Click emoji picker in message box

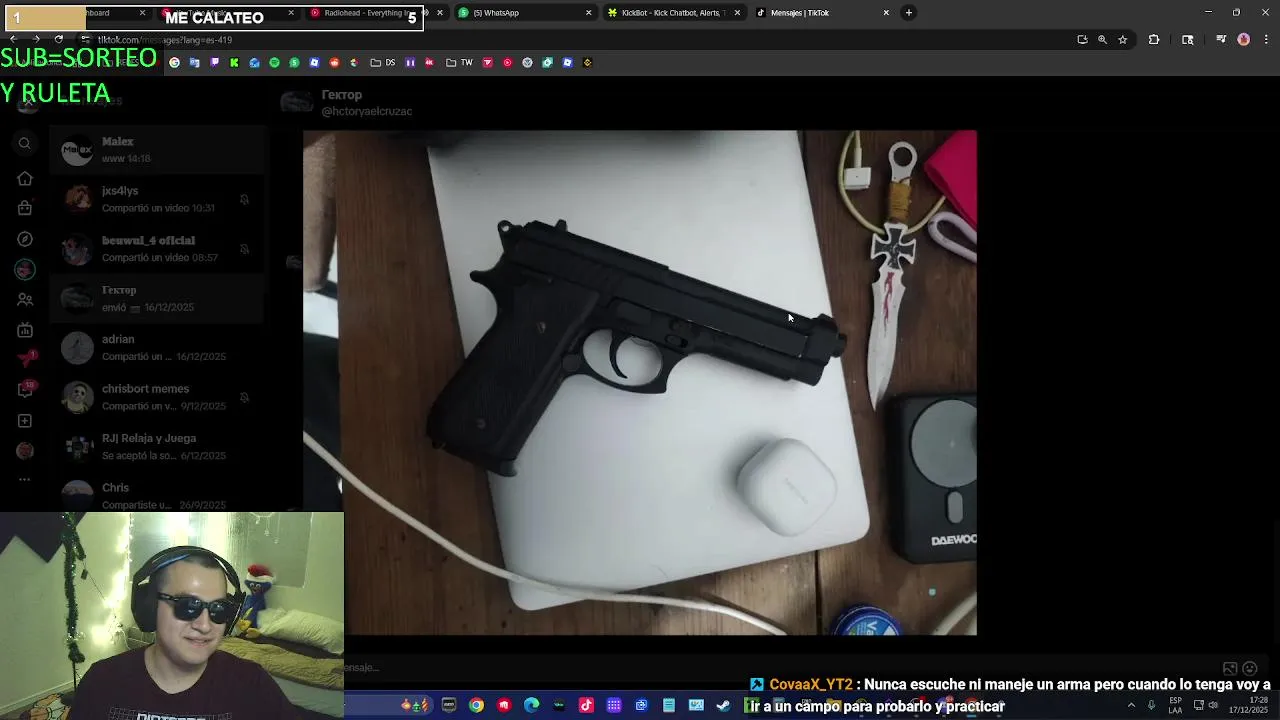click(1250, 668)
